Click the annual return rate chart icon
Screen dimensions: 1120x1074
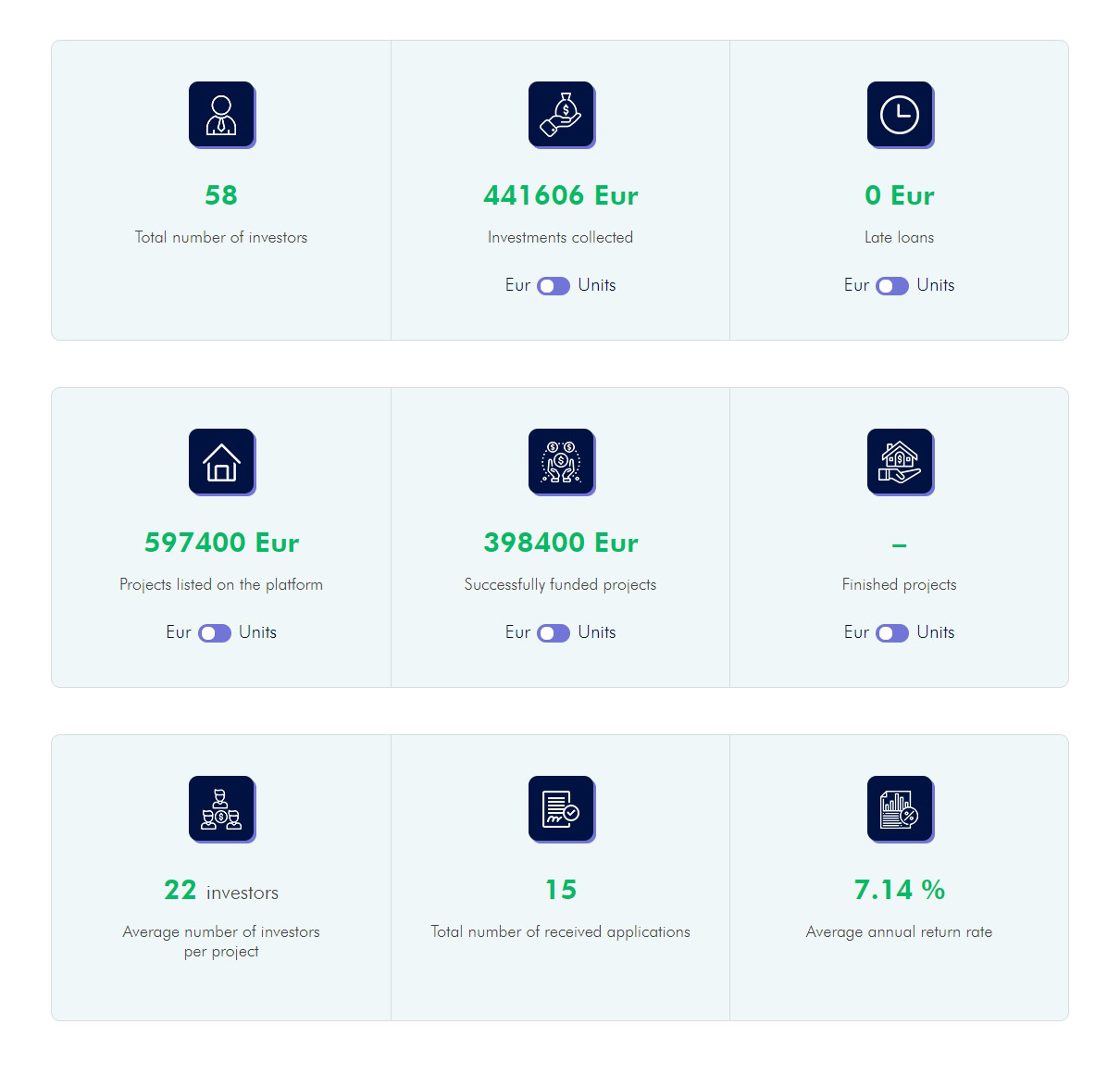pos(901,809)
